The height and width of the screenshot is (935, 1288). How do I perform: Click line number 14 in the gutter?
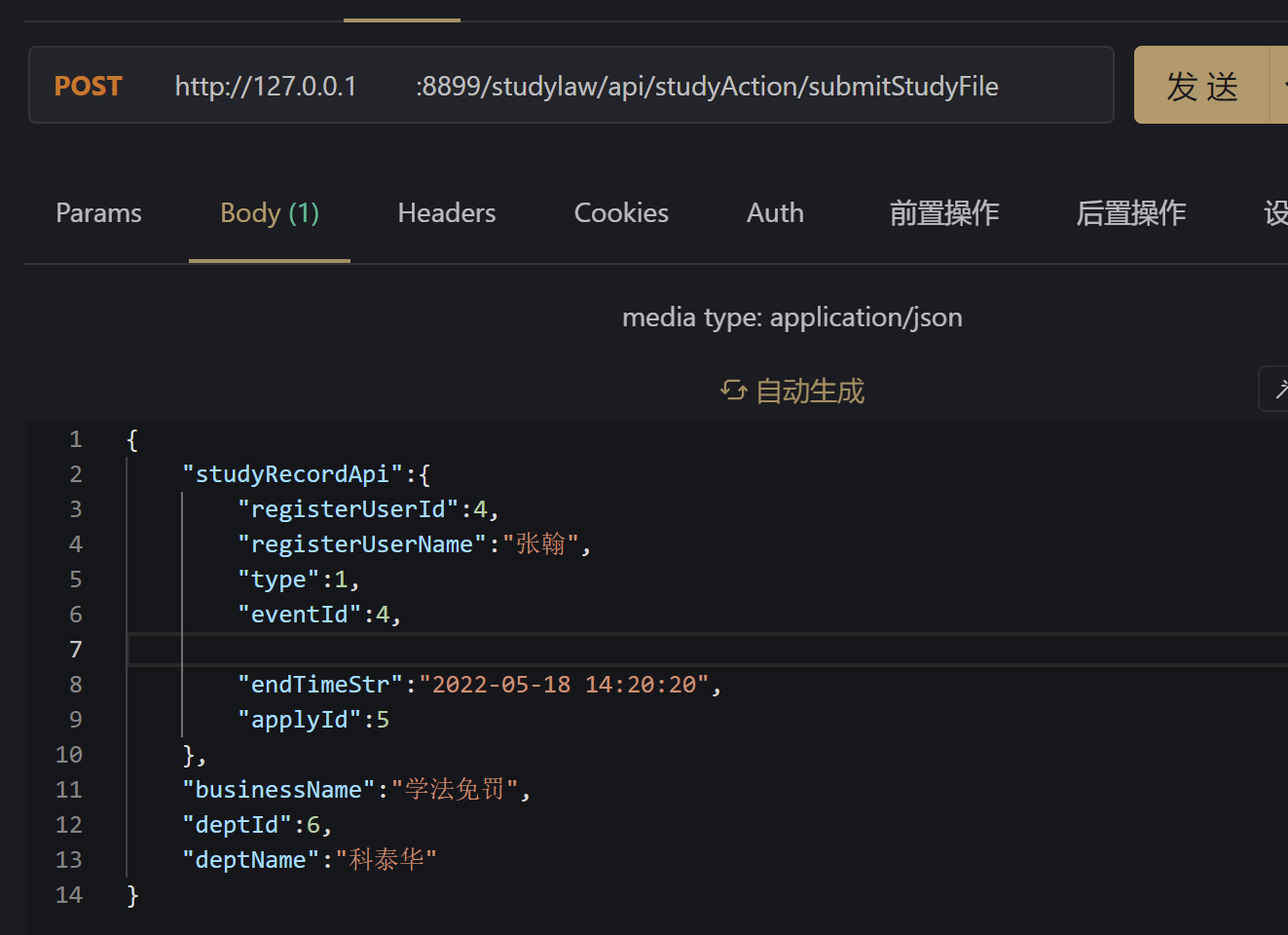69,895
